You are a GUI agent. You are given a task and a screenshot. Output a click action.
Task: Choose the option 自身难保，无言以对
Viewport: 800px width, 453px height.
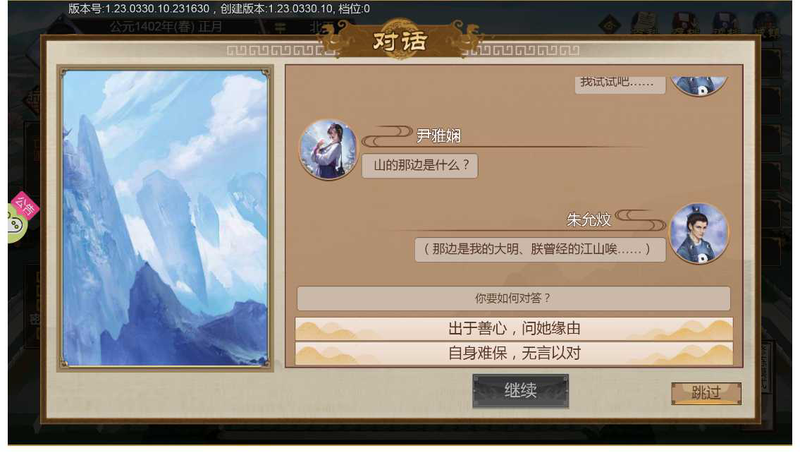[x=514, y=353]
